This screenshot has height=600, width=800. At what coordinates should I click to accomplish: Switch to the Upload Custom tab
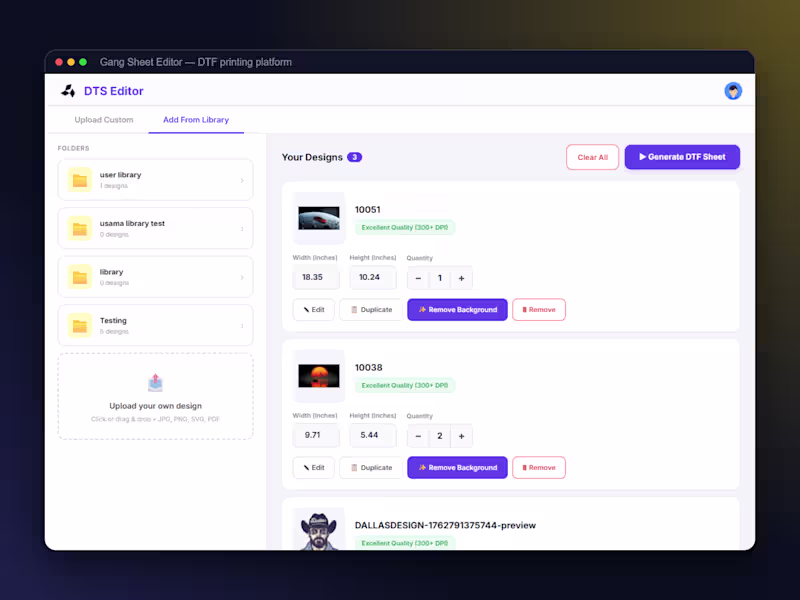click(104, 120)
